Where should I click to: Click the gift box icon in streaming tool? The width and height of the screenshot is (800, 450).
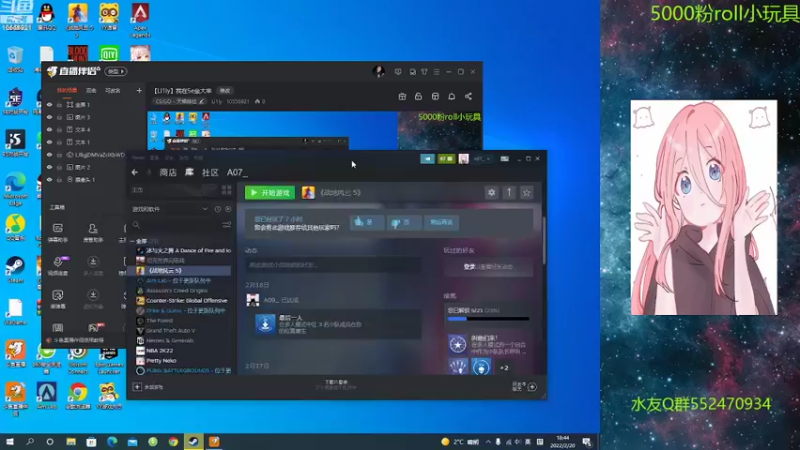click(x=402, y=96)
